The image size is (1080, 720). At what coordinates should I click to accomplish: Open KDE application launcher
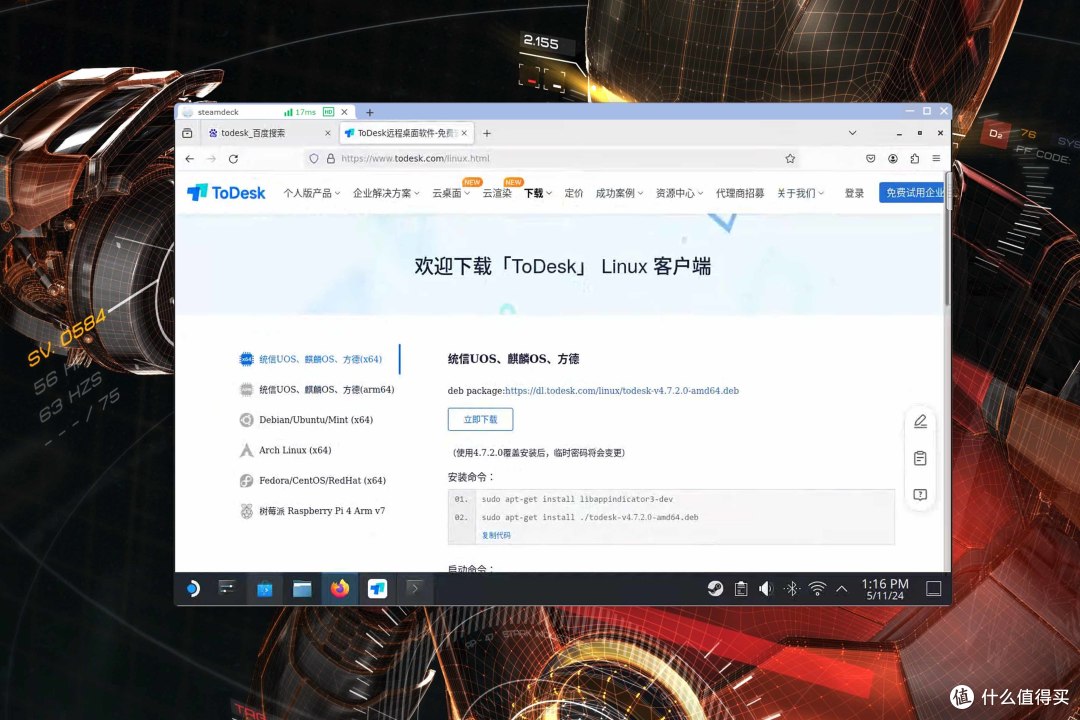point(193,588)
